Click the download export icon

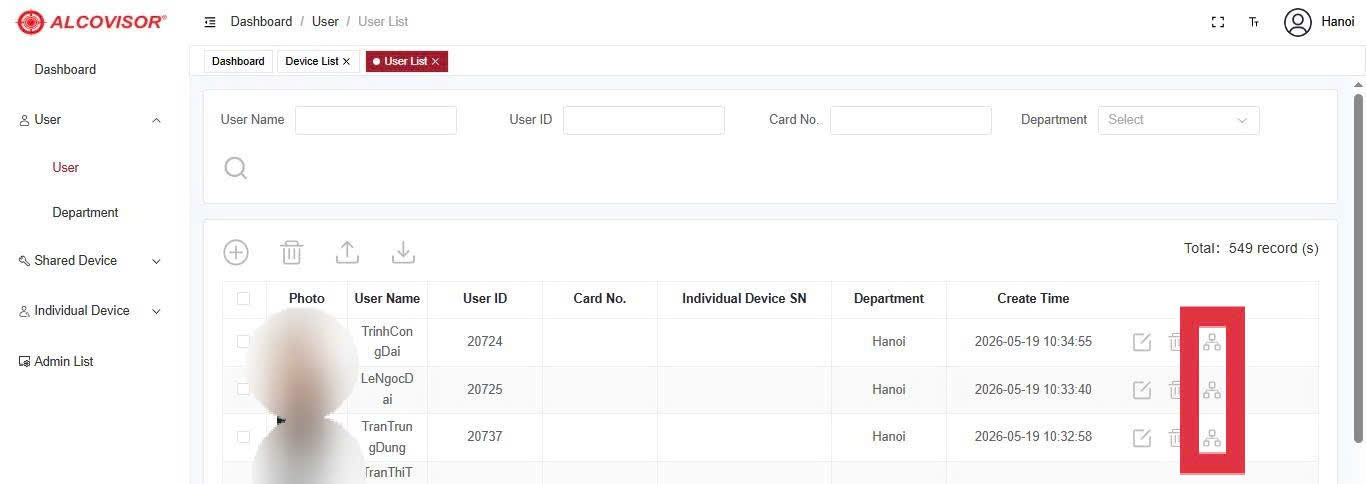[x=403, y=252]
